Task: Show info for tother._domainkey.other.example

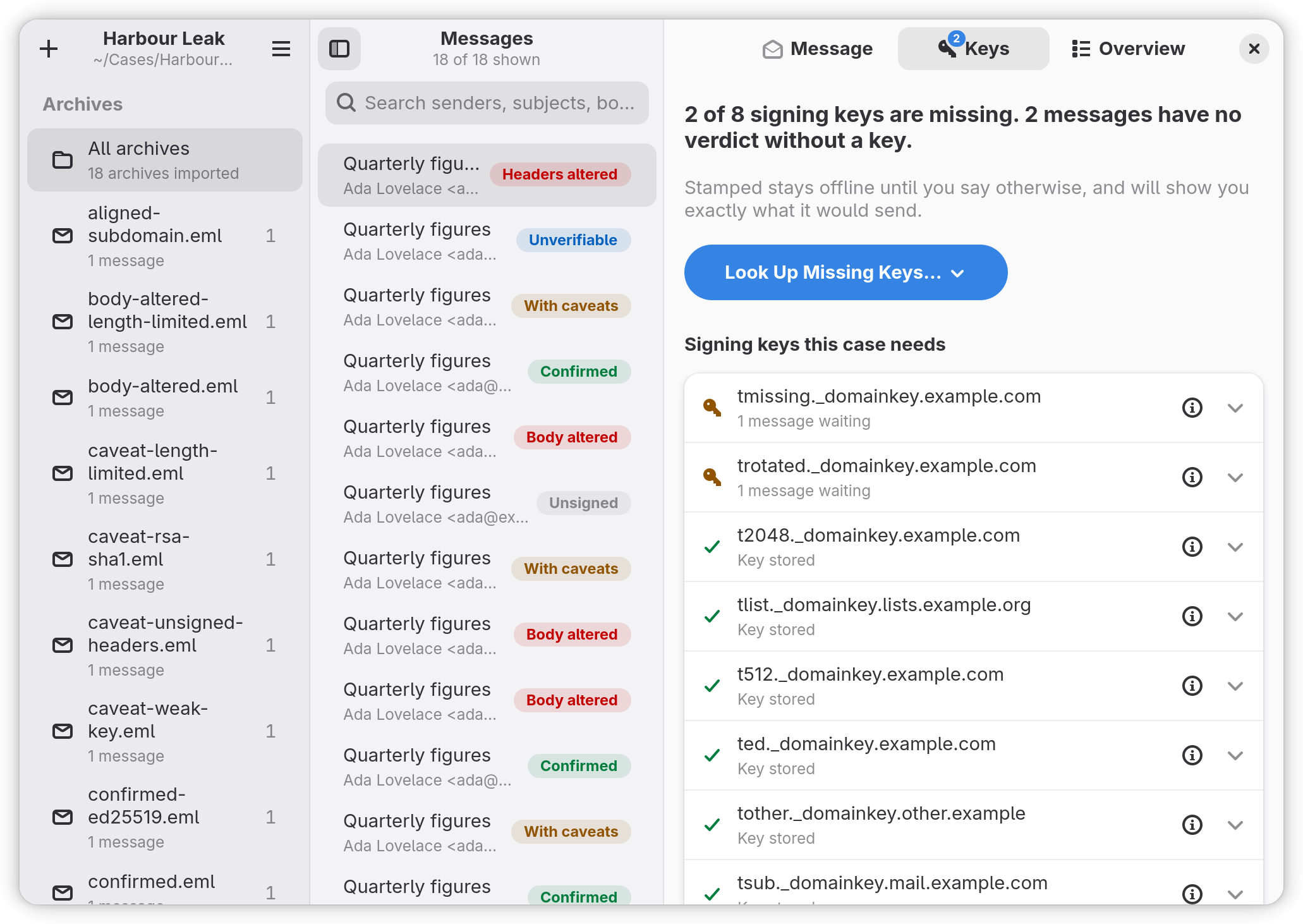Action: pyautogui.click(x=1192, y=825)
